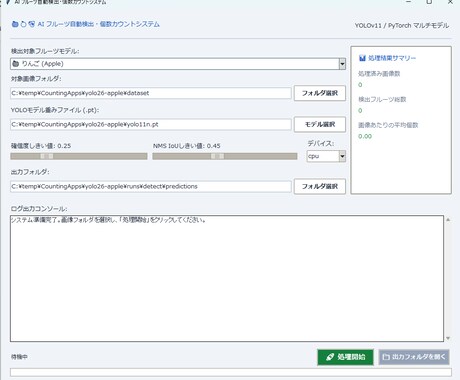The image size is (460, 380).
Task: Click the 検出フルーツ総数 label
Action: pyautogui.click(x=382, y=99)
